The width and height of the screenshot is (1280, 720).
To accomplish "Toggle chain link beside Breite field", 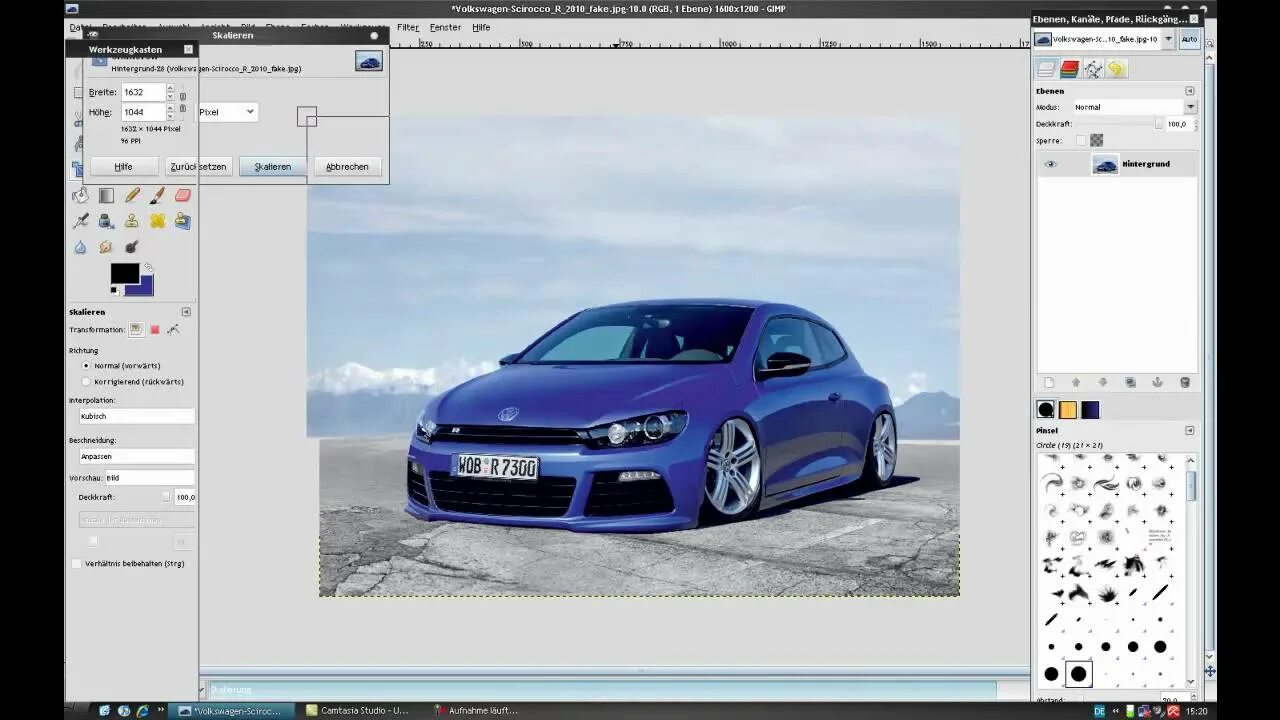I will point(183,102).
